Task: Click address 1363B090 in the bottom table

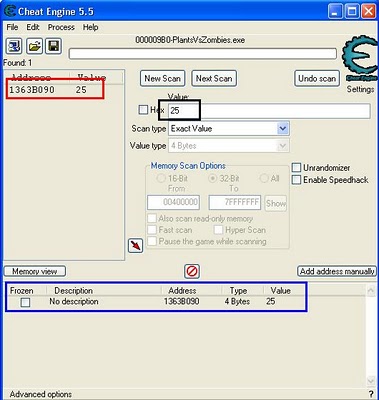Action: tap(181, 302)
